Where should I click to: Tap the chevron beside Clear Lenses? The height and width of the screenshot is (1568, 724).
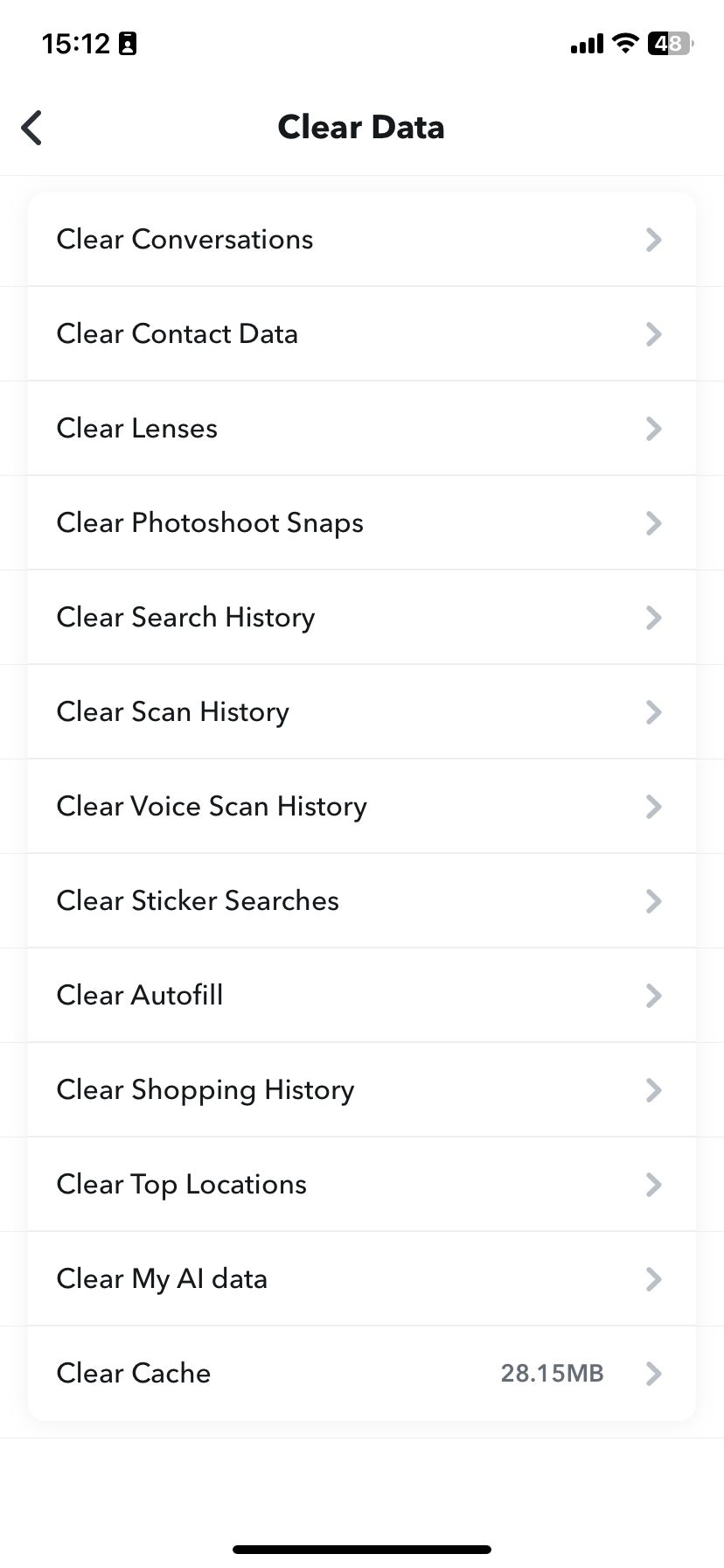click(653, 429)
